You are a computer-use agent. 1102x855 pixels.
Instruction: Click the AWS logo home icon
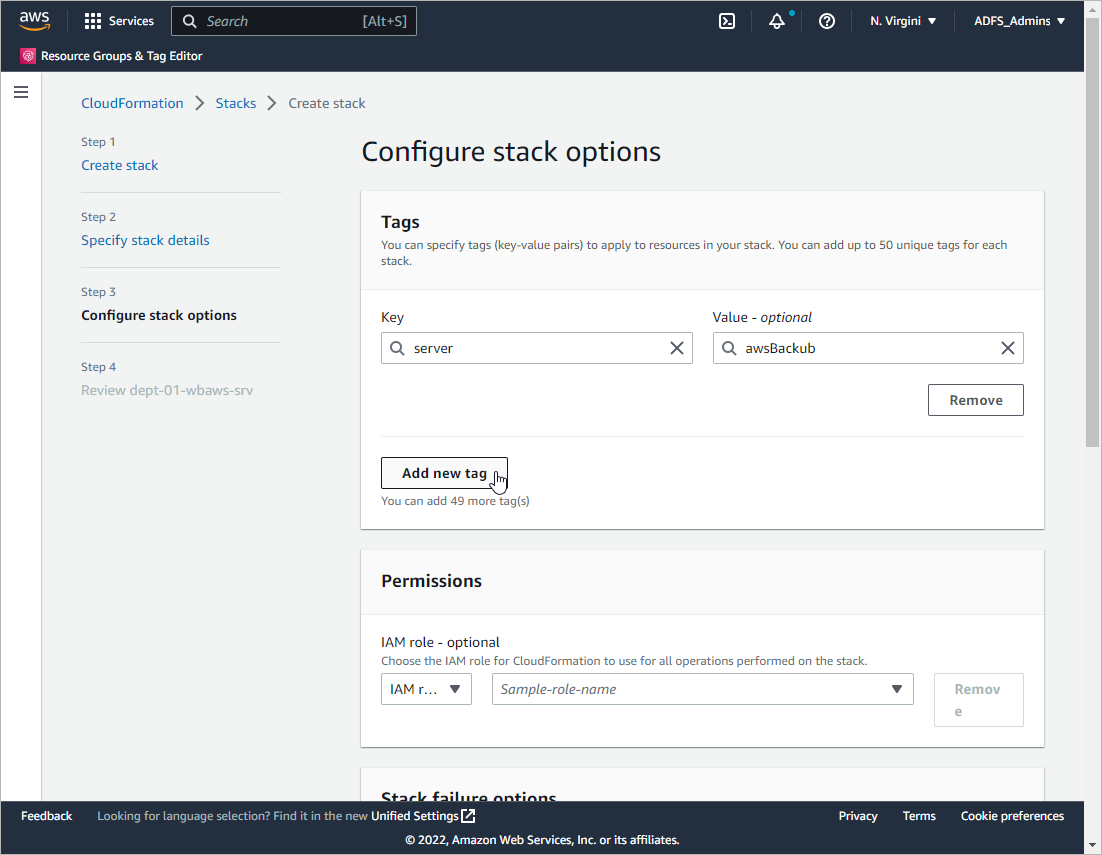click(x=34, y=21)
